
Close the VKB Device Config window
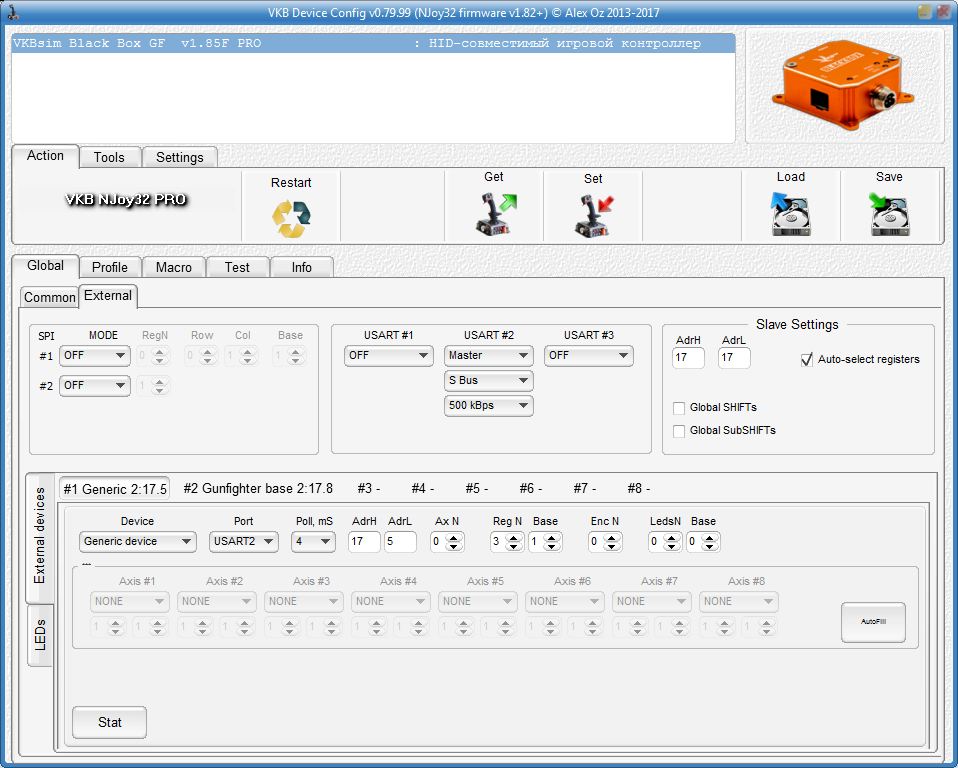(943, 12)
